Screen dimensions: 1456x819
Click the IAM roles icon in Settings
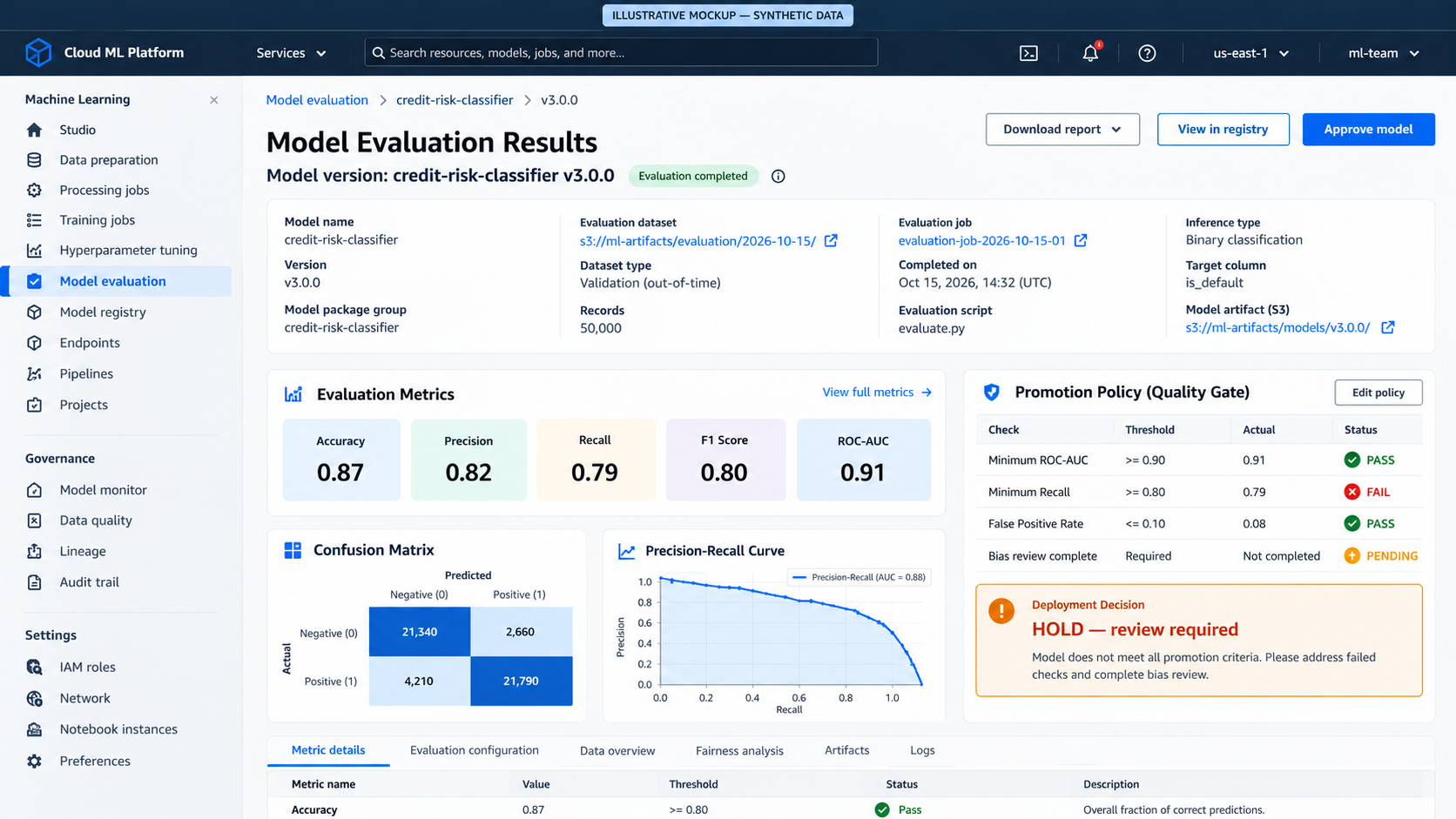tap(34, 667)
